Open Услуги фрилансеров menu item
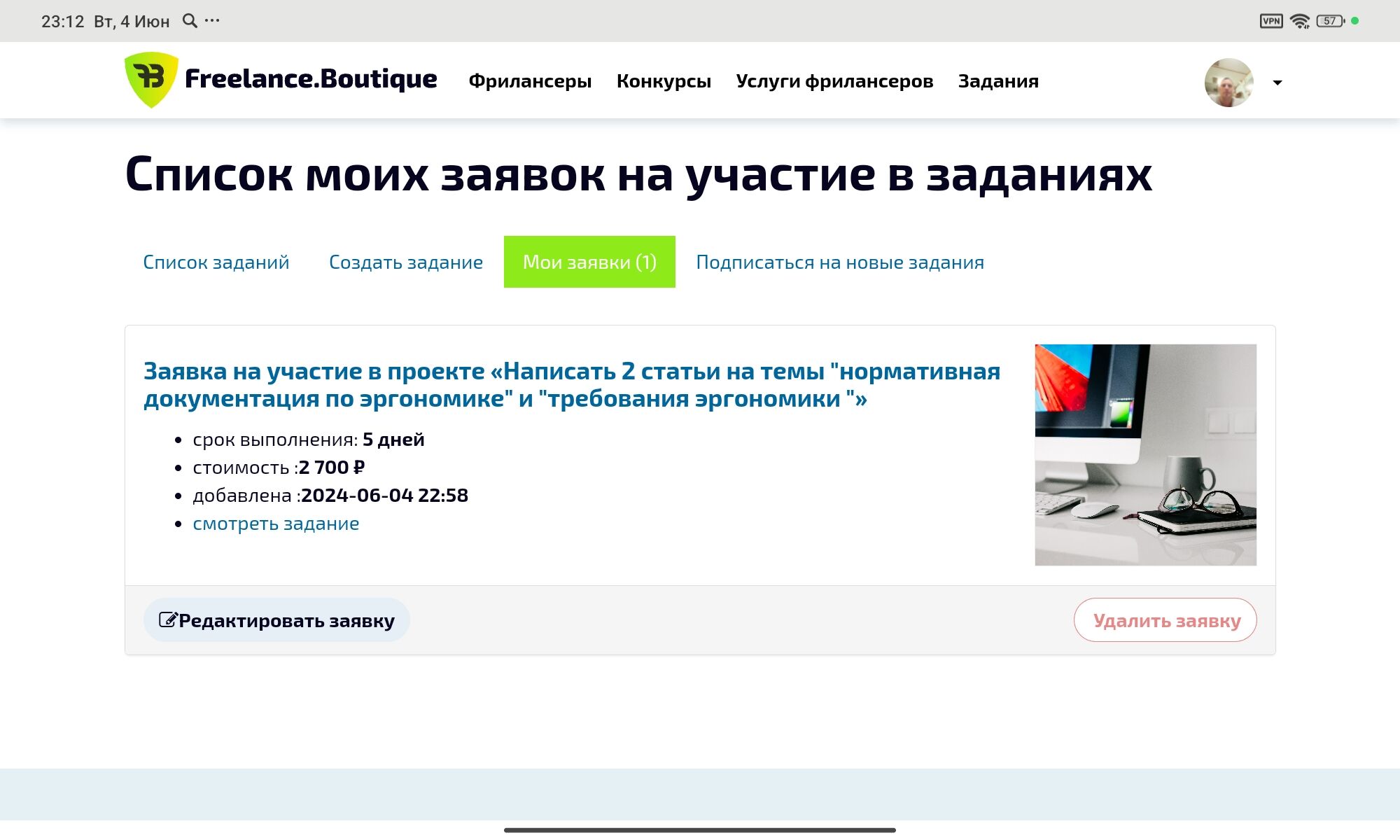 (834, 81)
